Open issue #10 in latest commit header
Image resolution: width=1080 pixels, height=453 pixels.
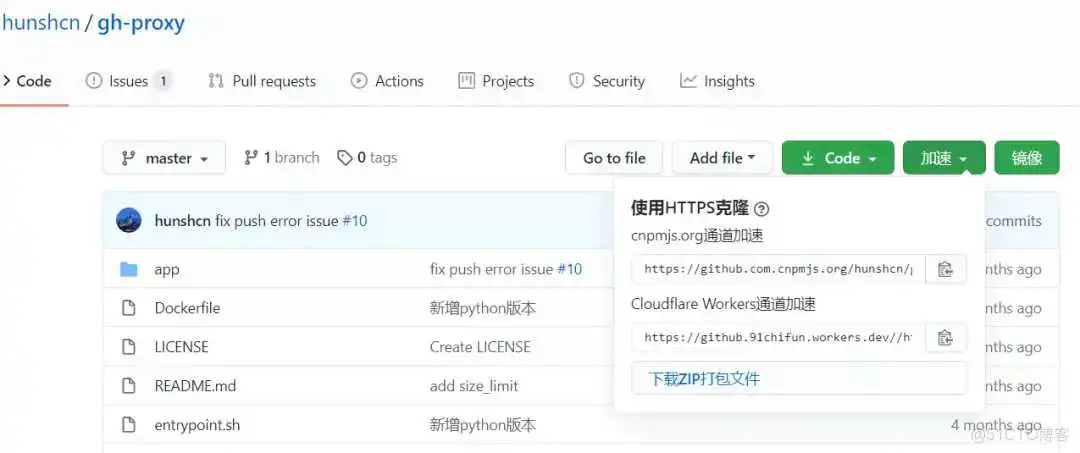355,221
